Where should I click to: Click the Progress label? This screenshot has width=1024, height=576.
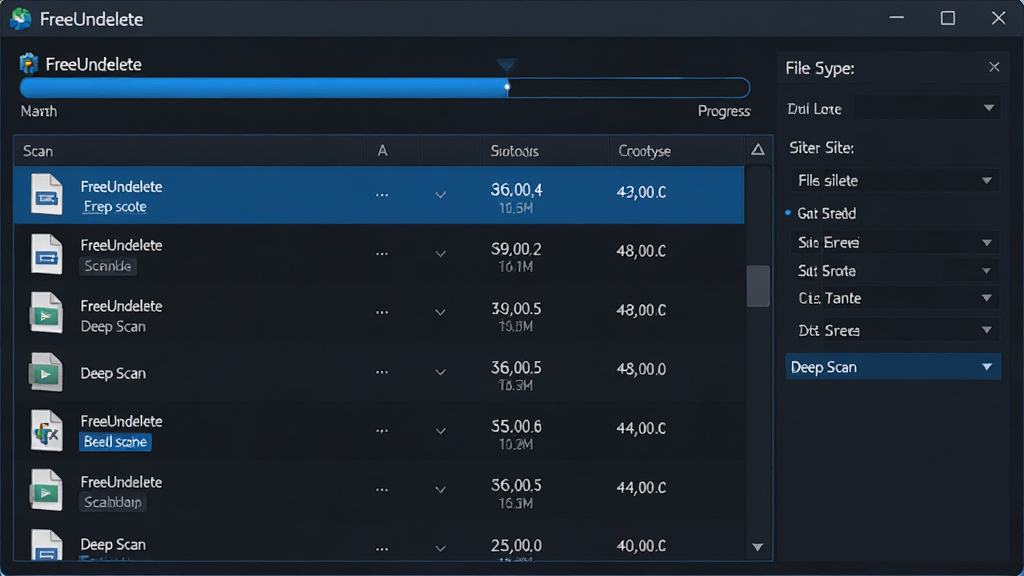(x=724, y=111)
